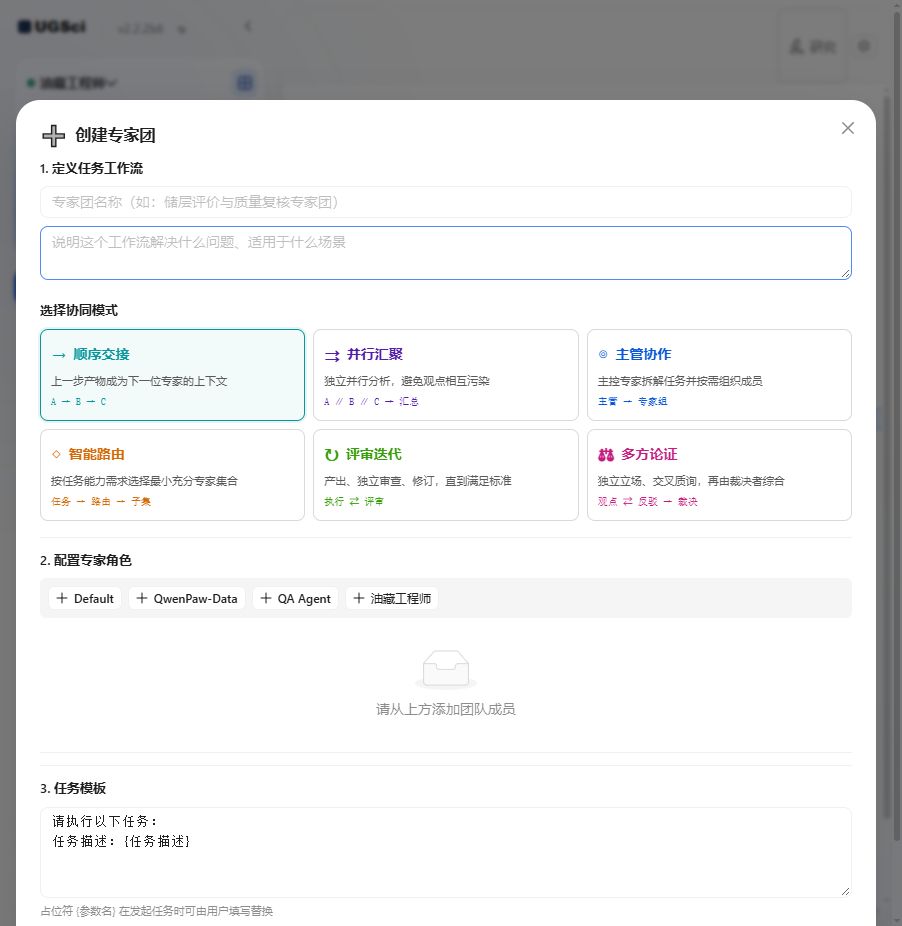Image resolution: width=902 pixels, height=926 pixels.
Task: Click the plus icon before QwenPaw-Data
Action: point(142,598)
